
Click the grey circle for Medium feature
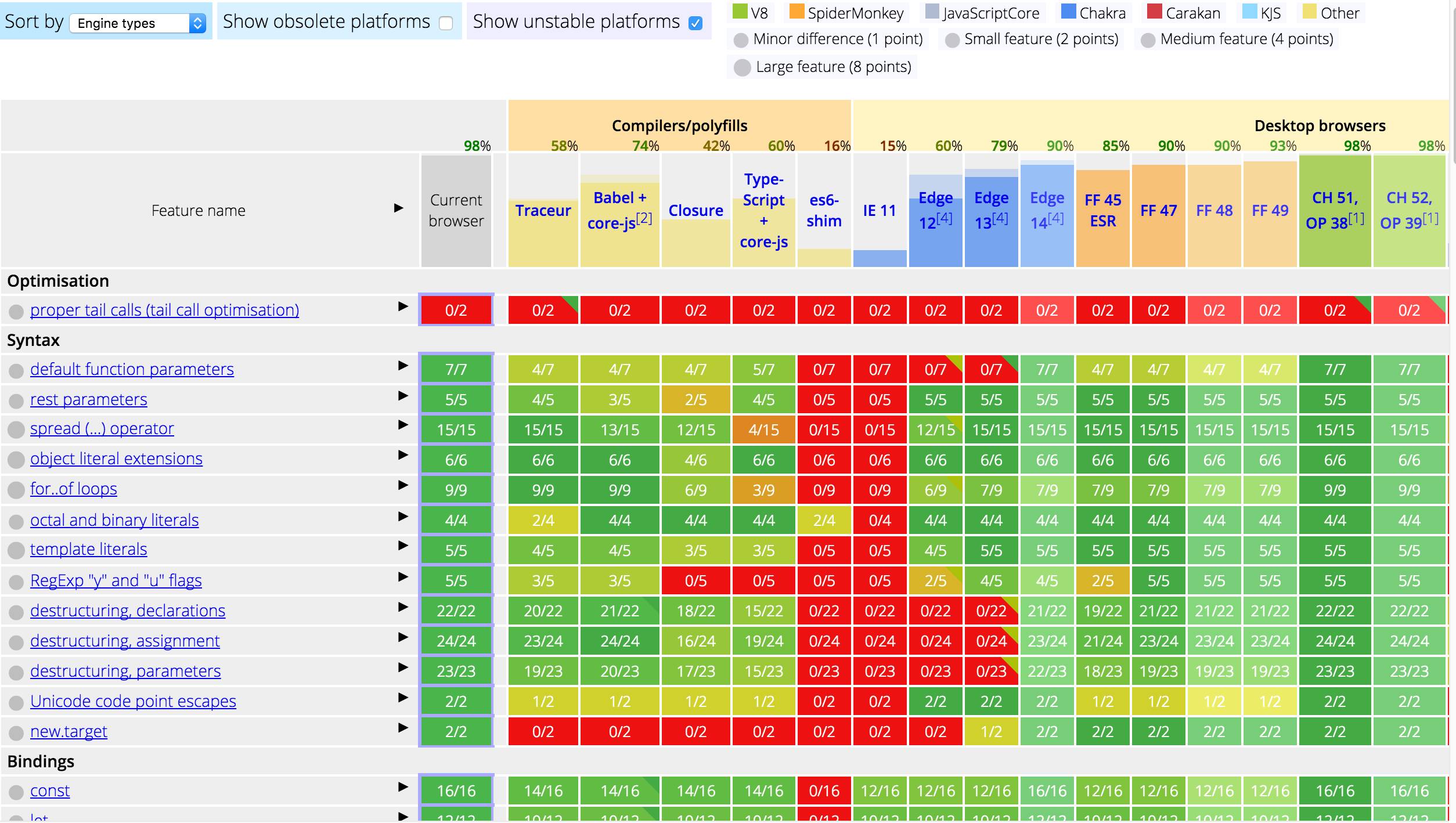(x=1148, y=40)
